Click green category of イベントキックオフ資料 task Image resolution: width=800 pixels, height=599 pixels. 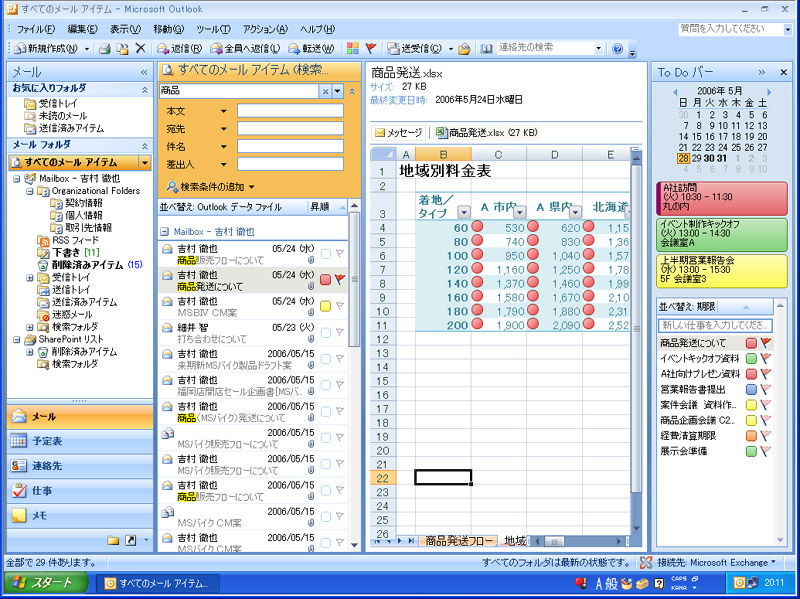tap(751, 359)
